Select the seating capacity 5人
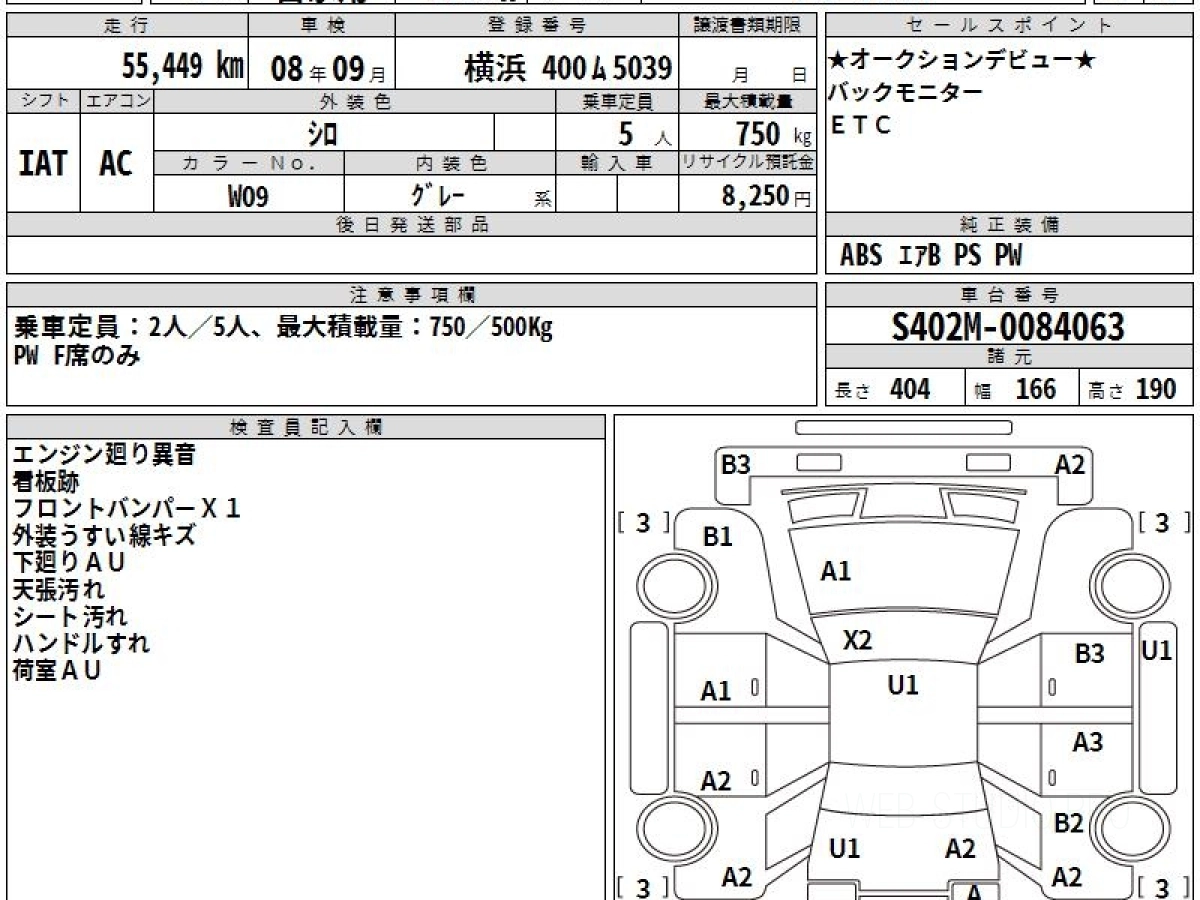This screenshot has width=1200, height=900. pyautogui.click(x=645, y=133)
